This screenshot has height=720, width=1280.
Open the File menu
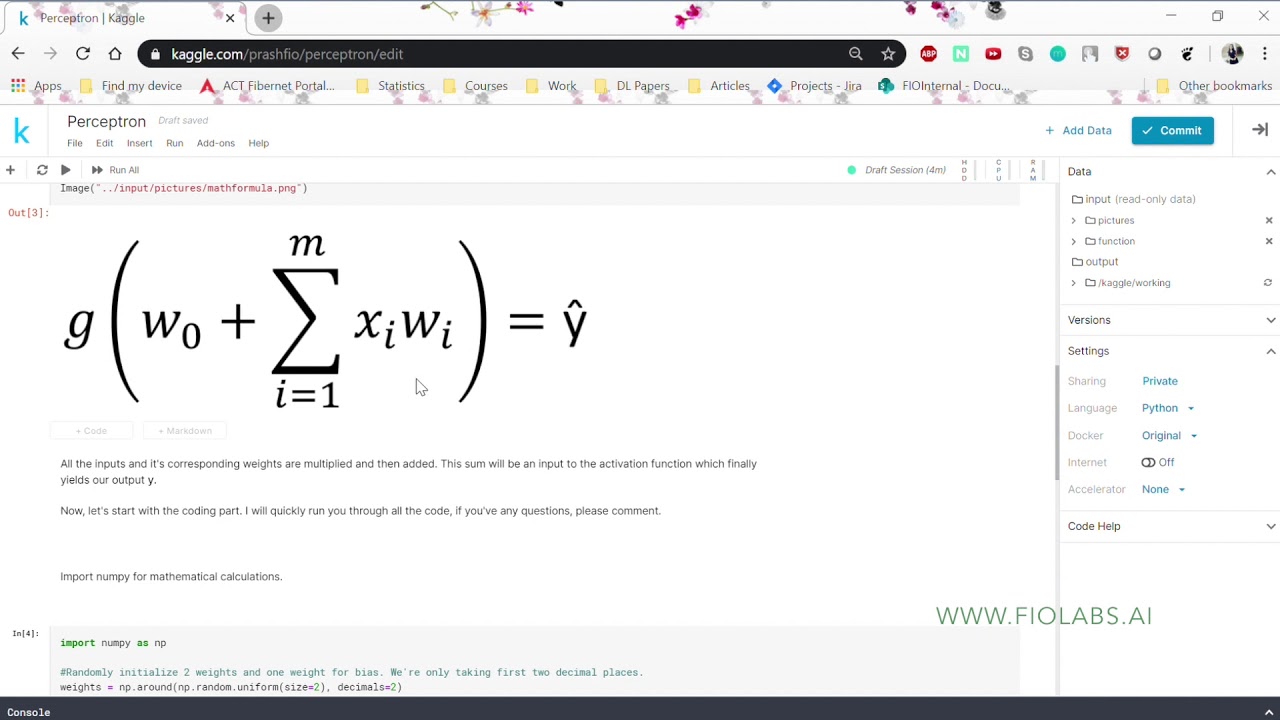pos(75,143)
